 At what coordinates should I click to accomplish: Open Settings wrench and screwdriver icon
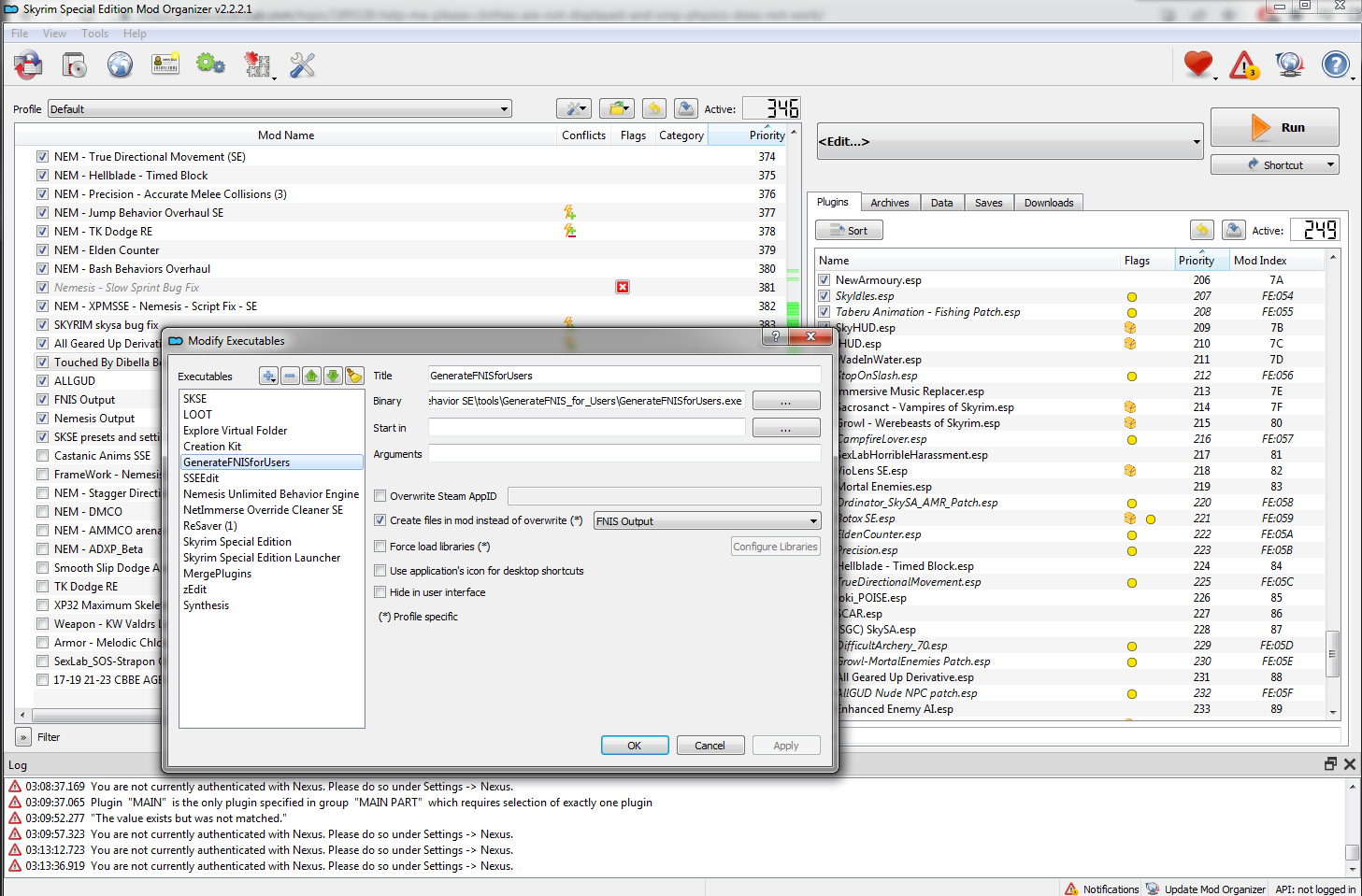[302, 64]
